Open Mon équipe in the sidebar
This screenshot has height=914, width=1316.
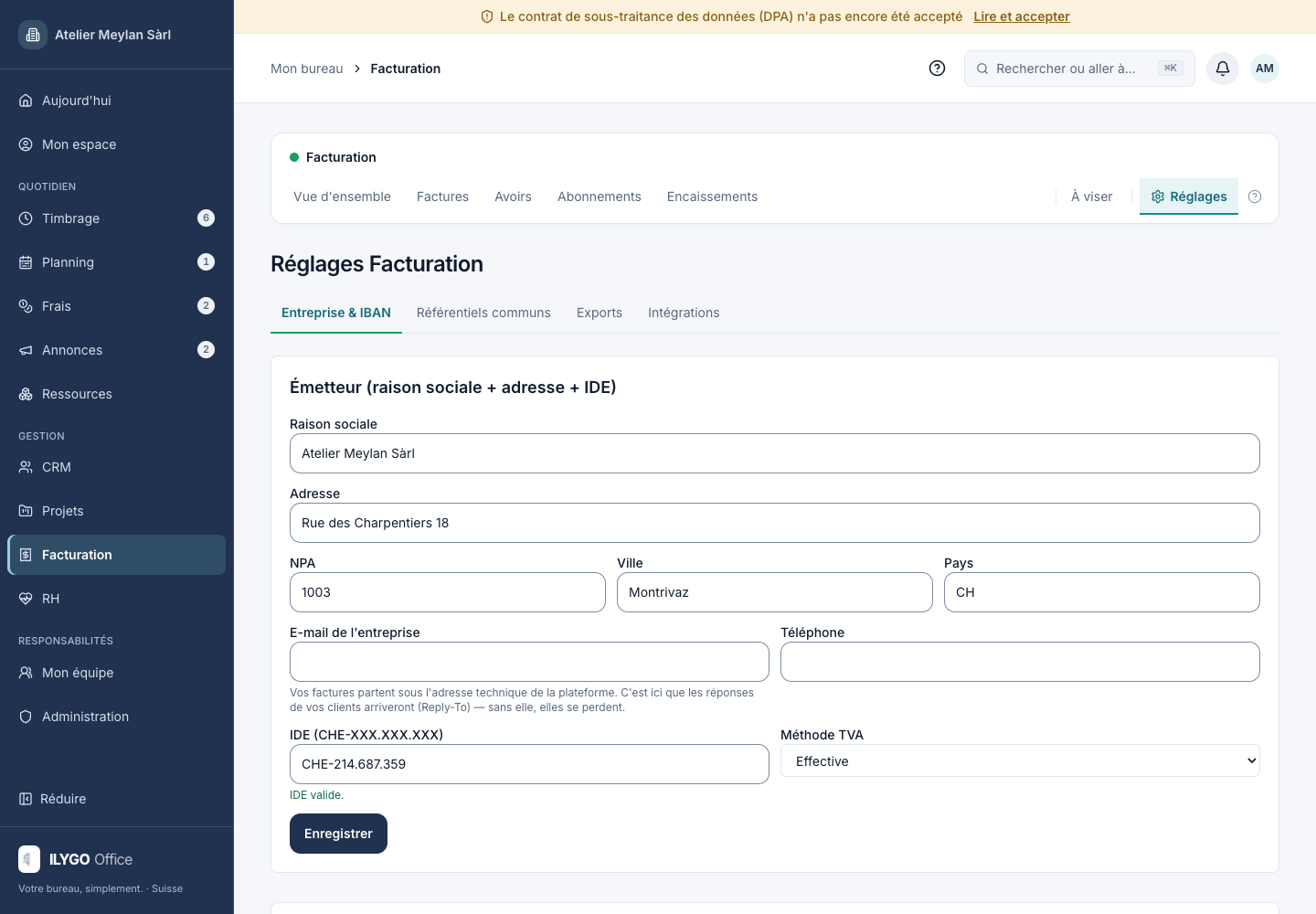[x=117, y=673]
